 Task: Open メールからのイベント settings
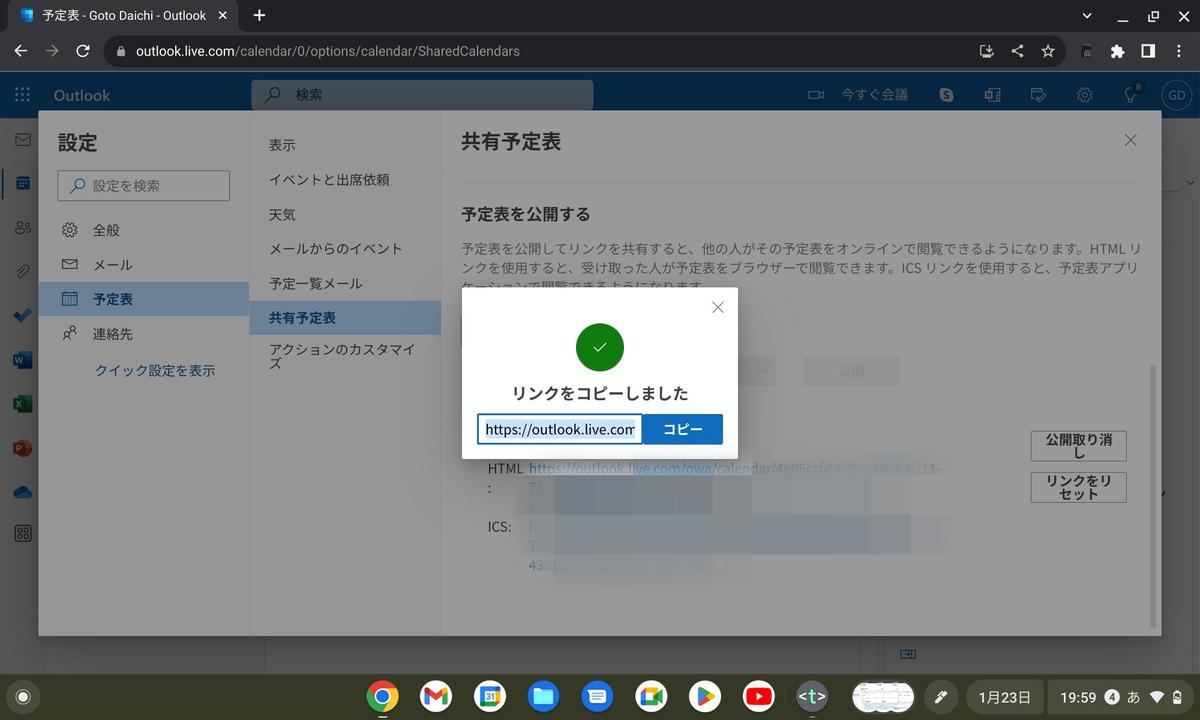pos(345,249)
